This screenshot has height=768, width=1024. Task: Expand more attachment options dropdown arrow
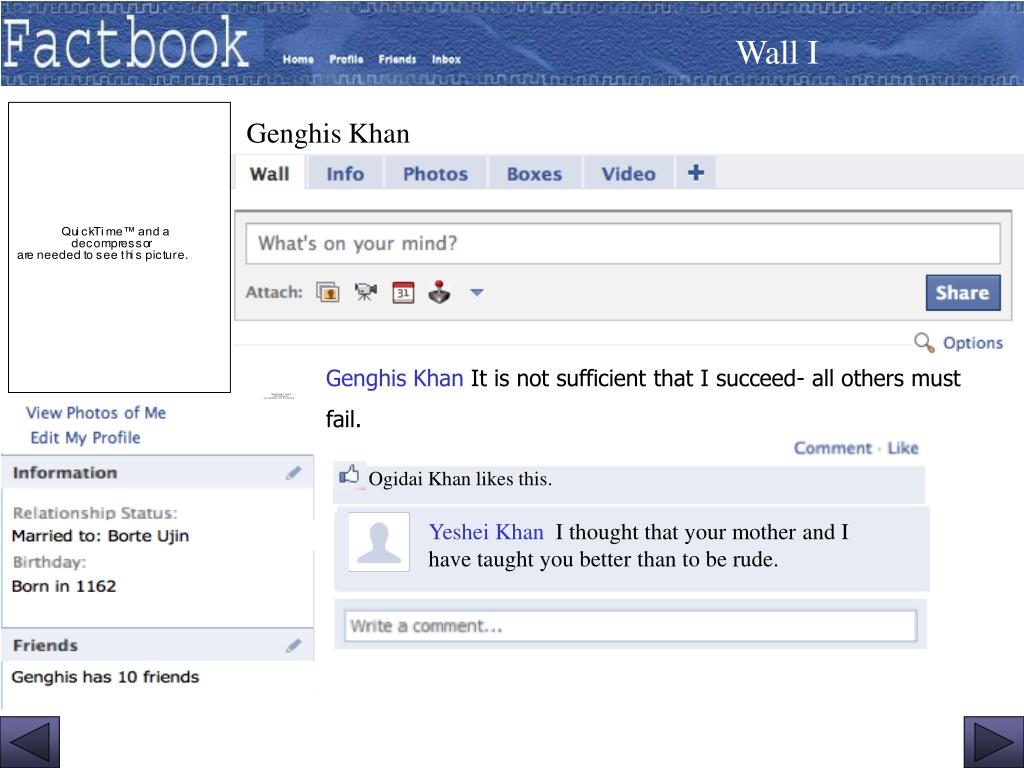coord(477,293)
